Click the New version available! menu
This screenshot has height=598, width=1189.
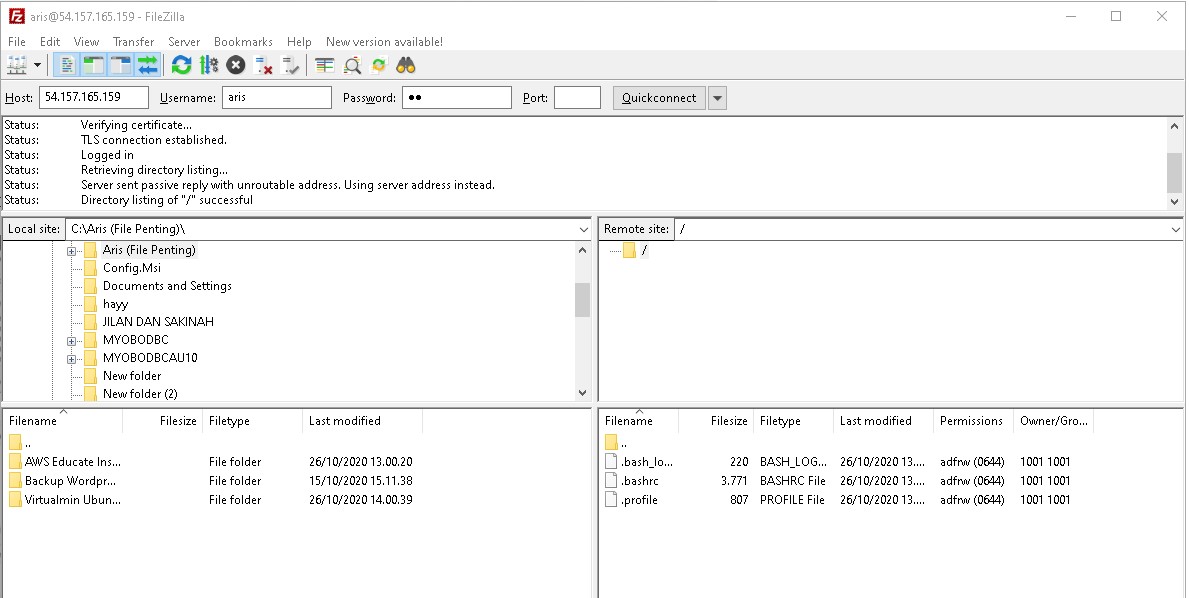[x=384, y=42]
